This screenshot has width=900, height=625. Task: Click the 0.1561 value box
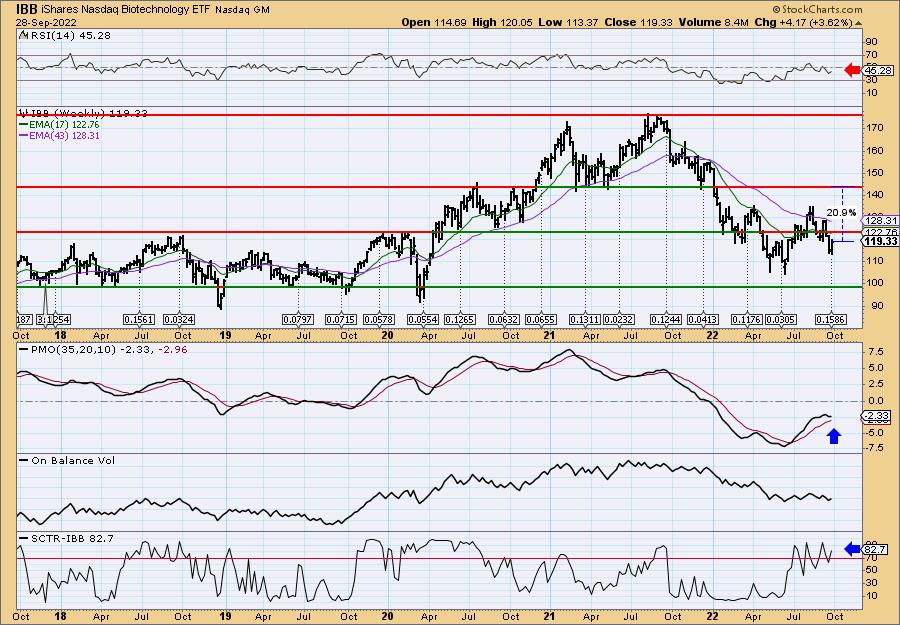click(x=139, y=319)
